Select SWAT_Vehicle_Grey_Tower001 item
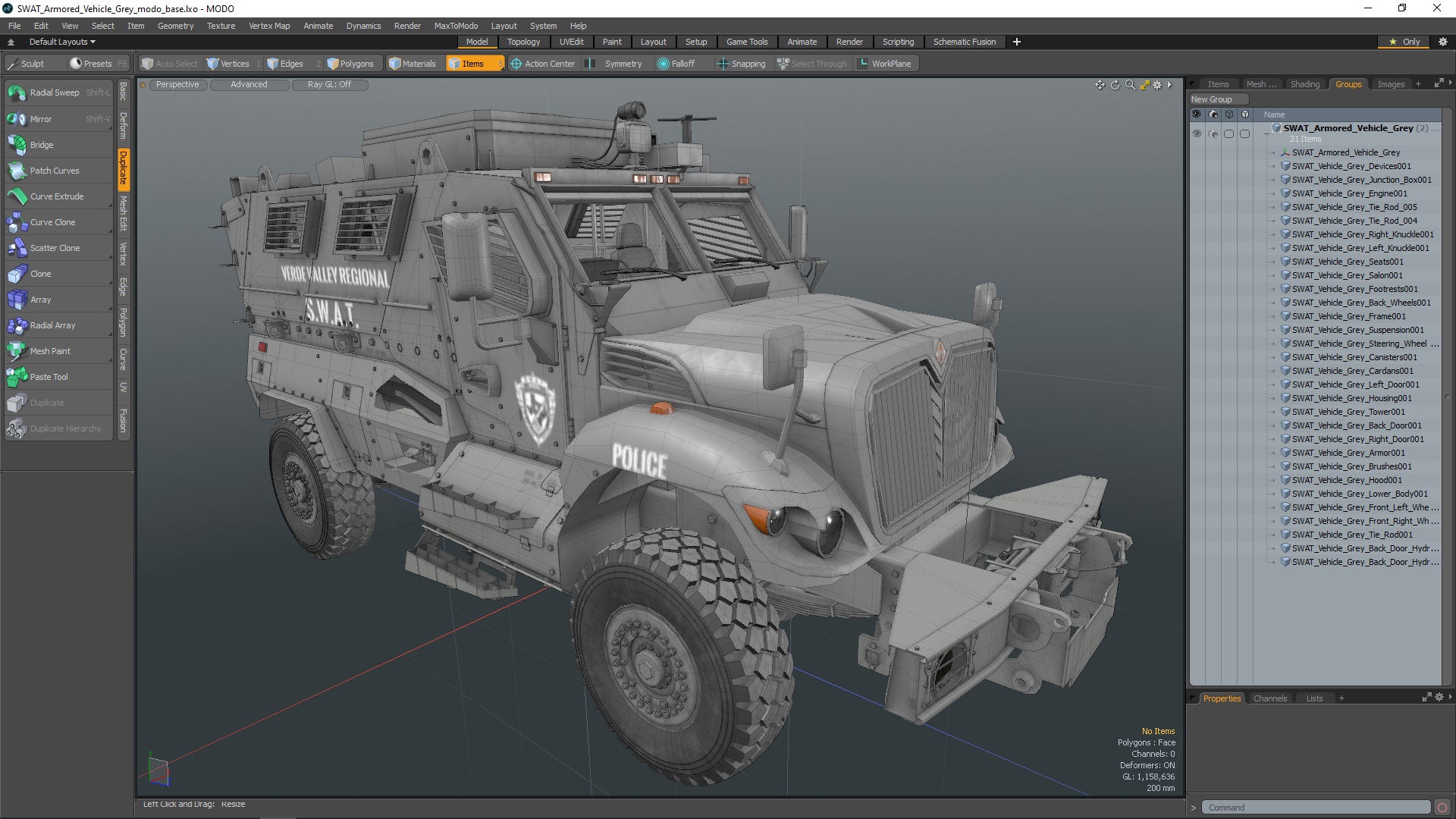Screen dimensions: 1456x819 [x=1348, y=412]
